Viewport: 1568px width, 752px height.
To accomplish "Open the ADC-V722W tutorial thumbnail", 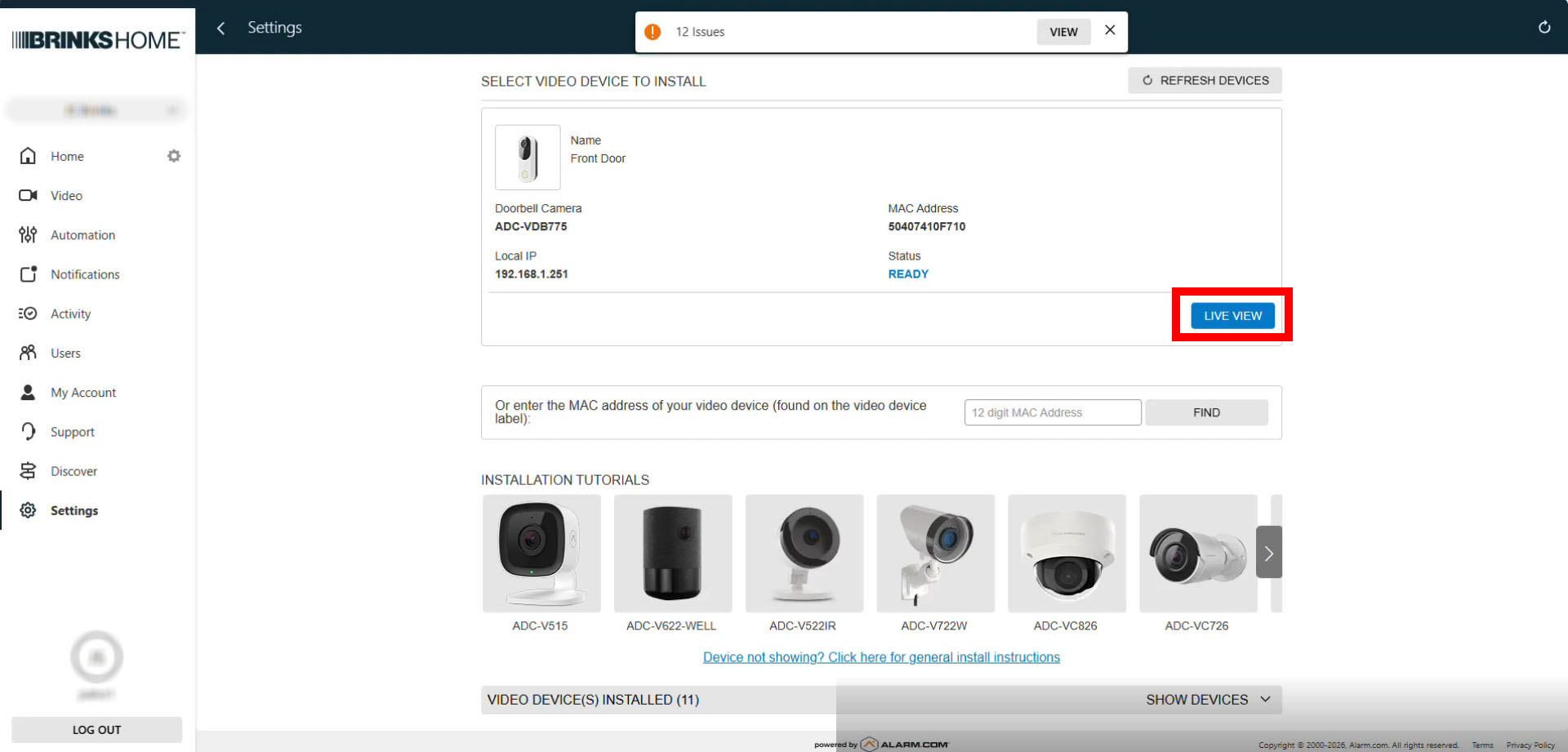I will pos(936,553).
